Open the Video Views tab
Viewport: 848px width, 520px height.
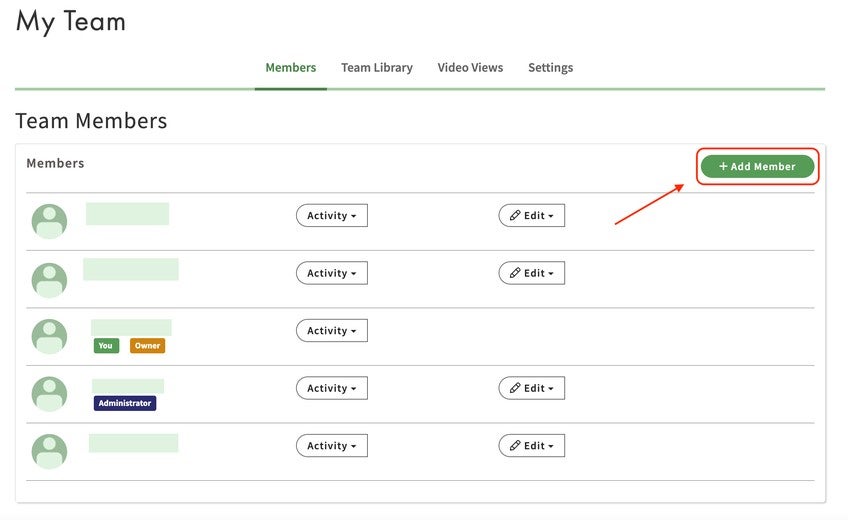(470, 68)
